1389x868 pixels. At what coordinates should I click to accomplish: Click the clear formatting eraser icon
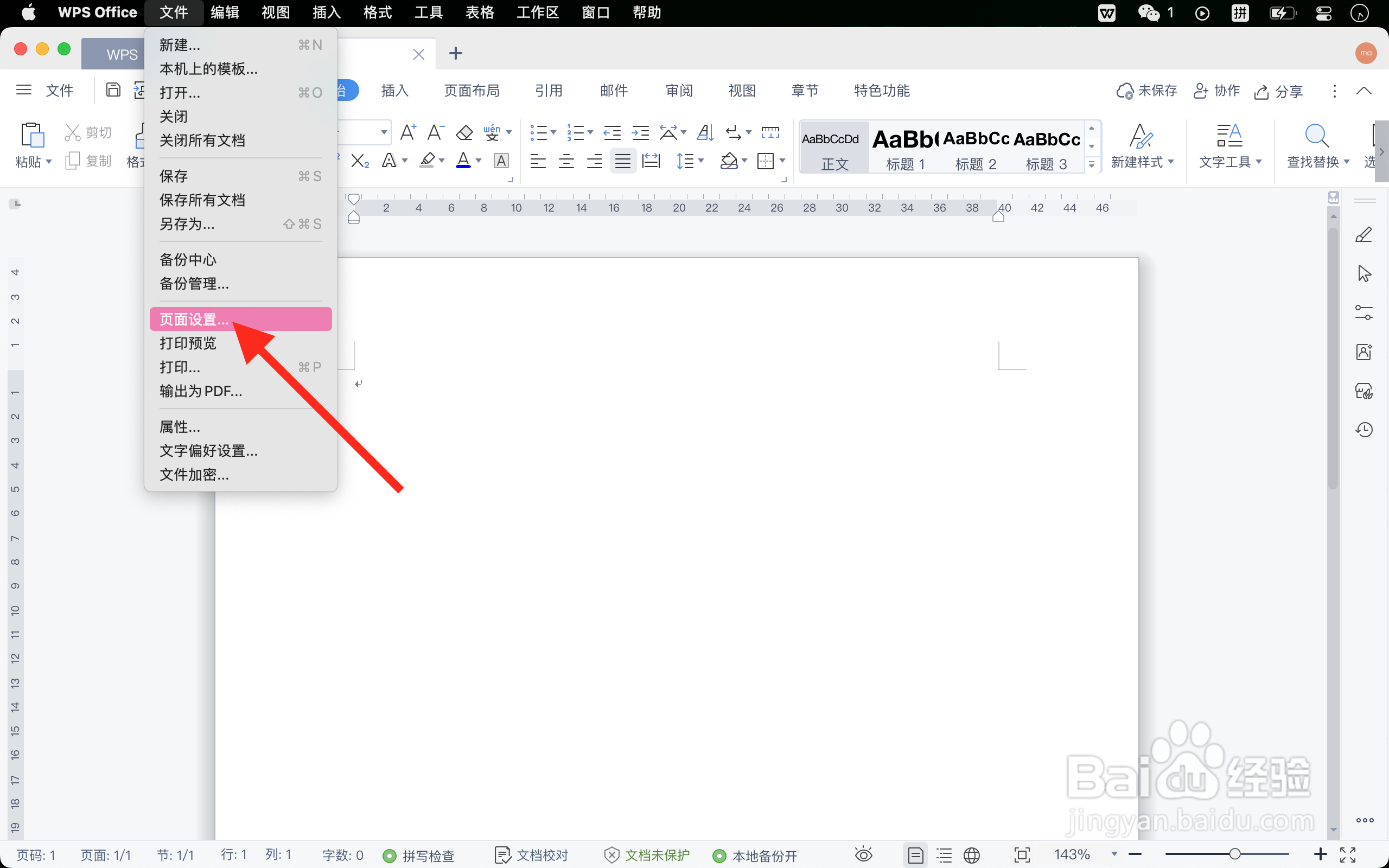pyautogui.click(x=464, y=132)
